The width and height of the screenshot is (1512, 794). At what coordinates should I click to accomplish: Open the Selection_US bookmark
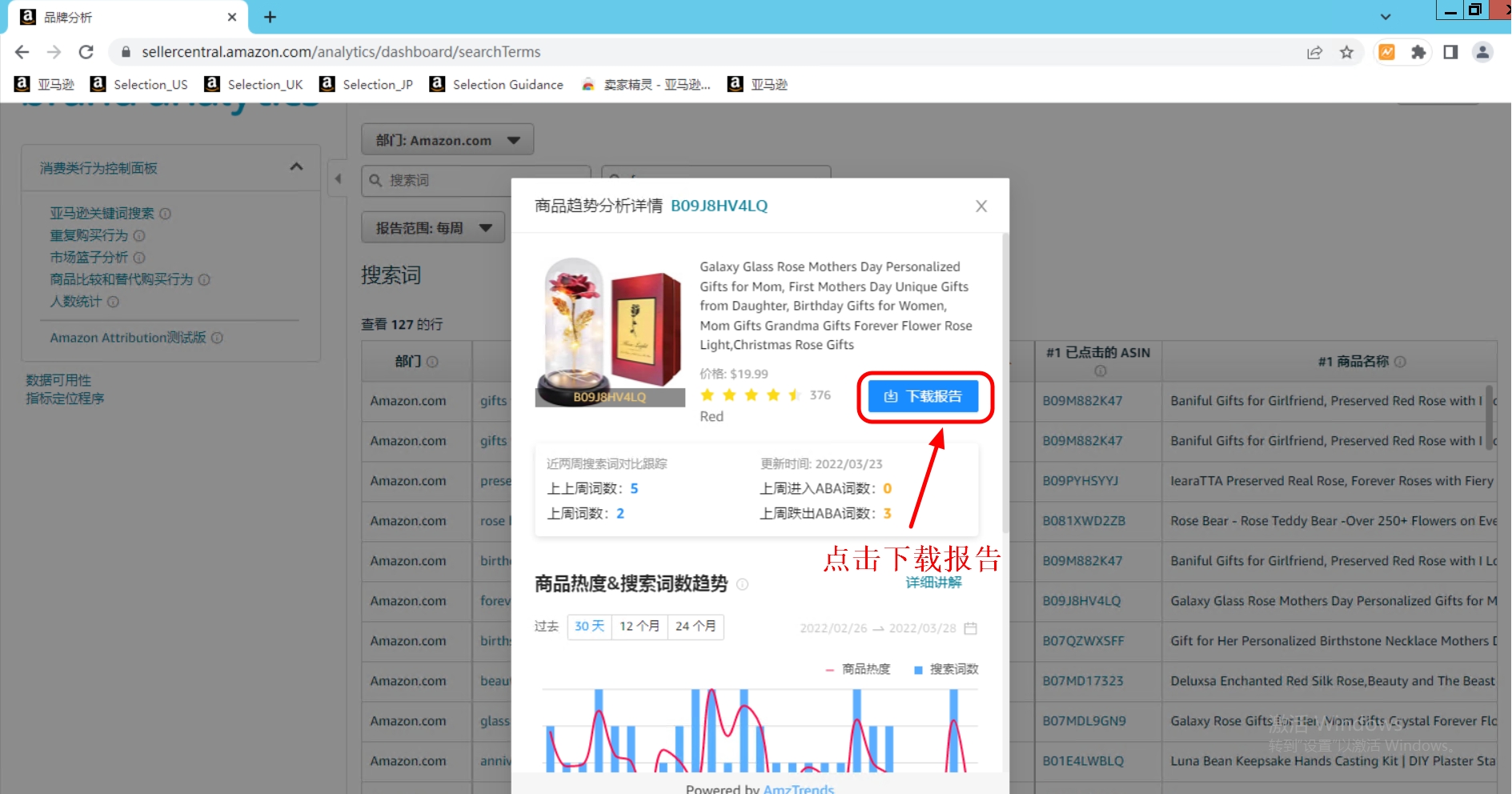point(149,84)
